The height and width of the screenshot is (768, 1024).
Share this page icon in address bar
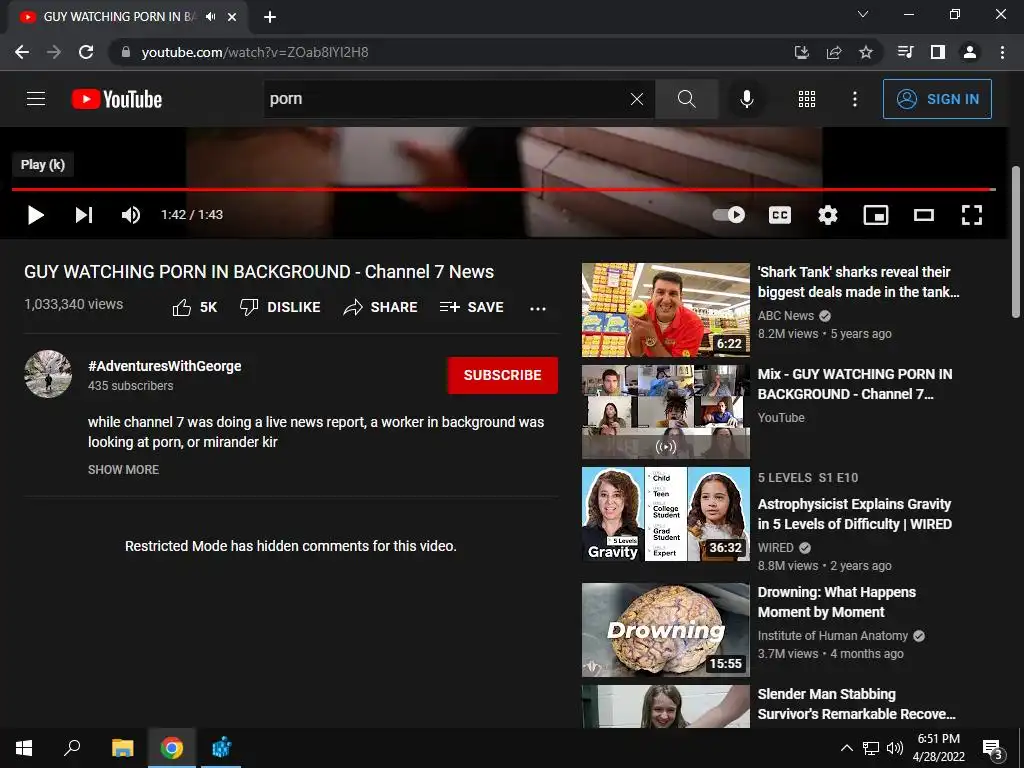[834, 52]
